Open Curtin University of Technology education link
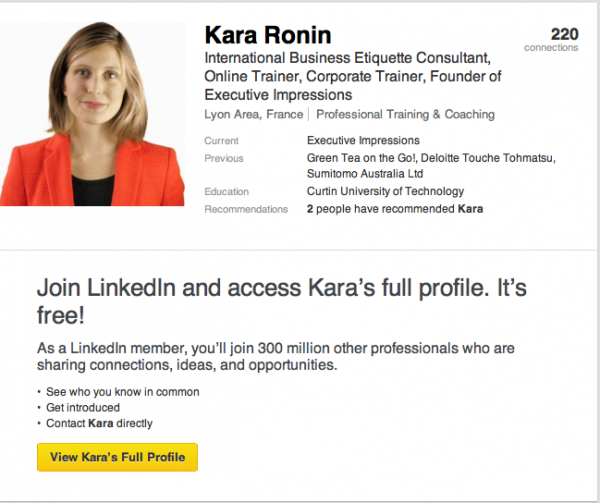 click(385, 192)
